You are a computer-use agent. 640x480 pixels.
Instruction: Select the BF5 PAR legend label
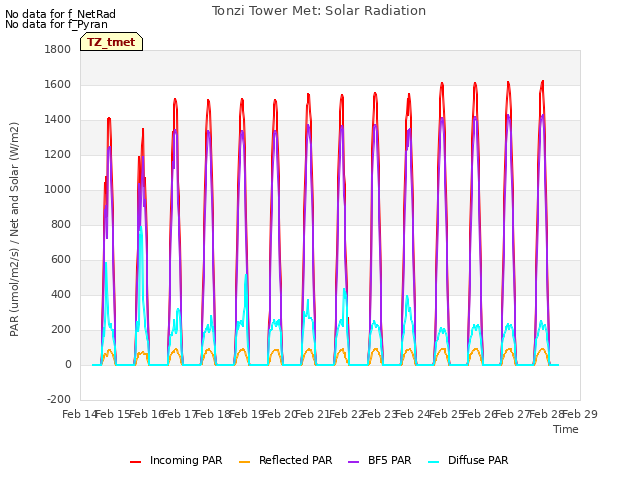tap(389, 460)
